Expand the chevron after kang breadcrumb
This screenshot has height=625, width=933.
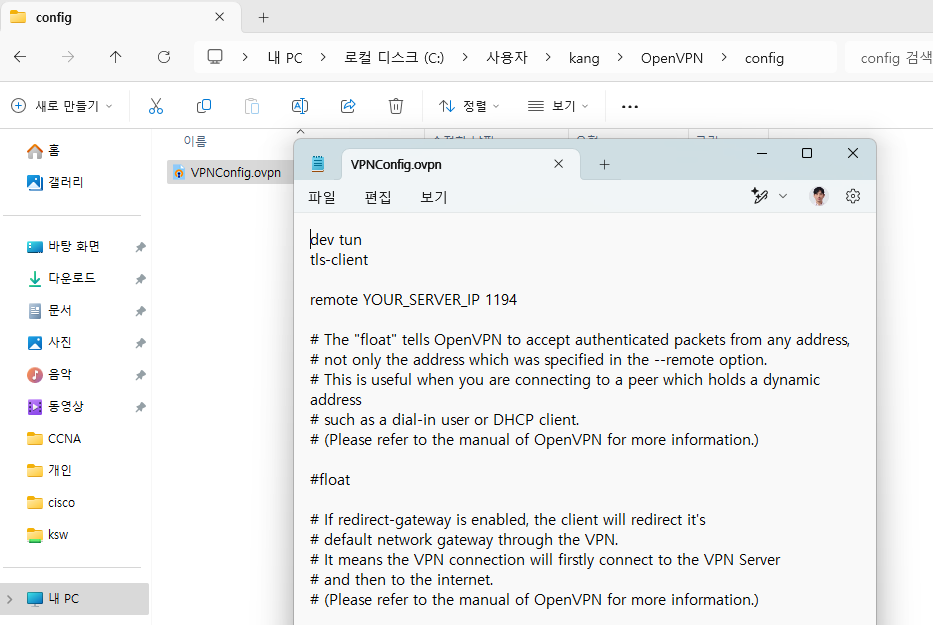click(620, 57)
